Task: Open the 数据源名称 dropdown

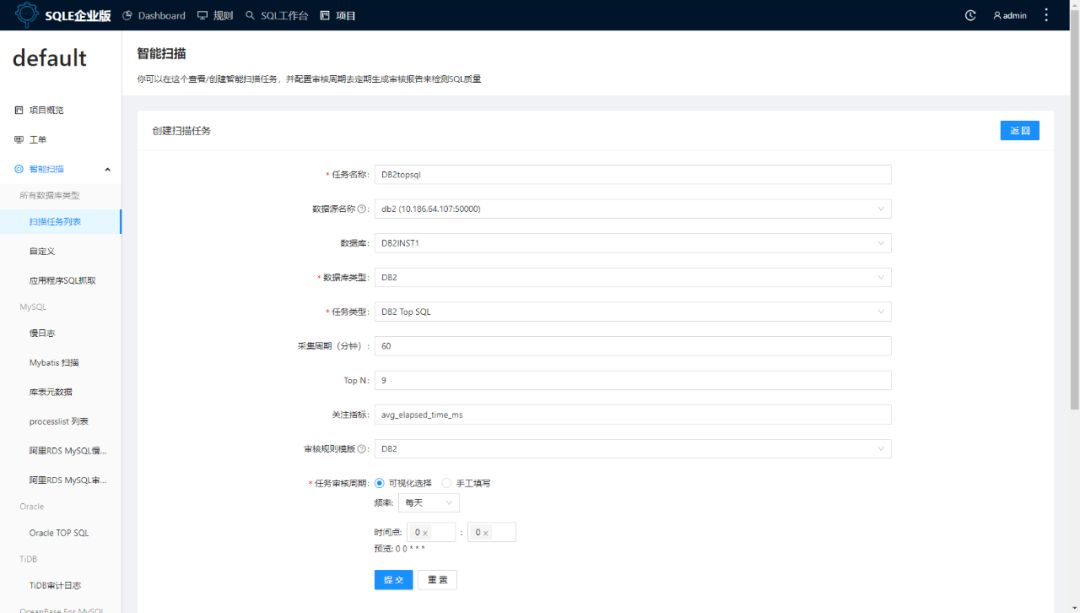Action: click(633, 209)
